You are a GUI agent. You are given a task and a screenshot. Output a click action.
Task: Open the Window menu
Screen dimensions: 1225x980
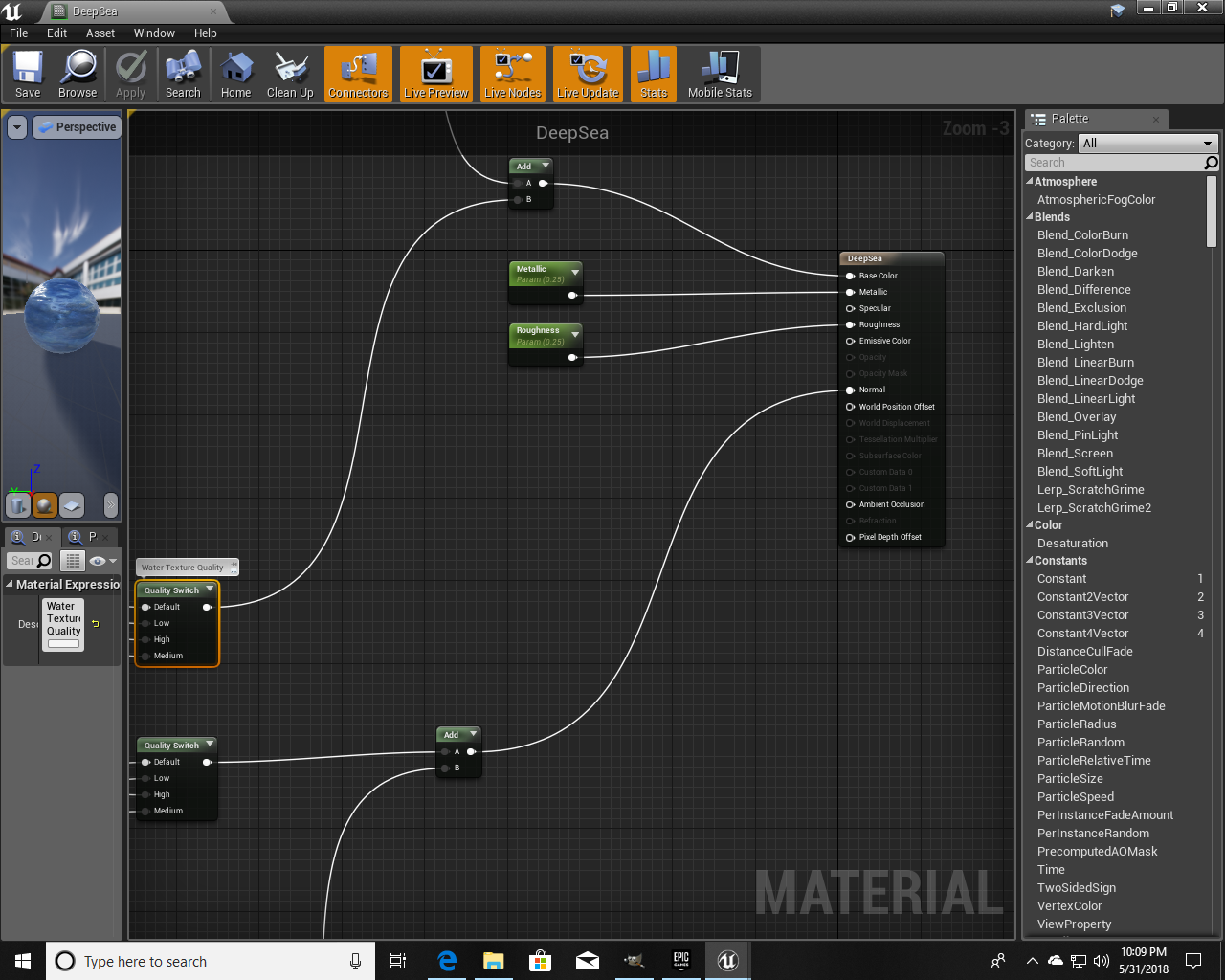coord(154,33)
